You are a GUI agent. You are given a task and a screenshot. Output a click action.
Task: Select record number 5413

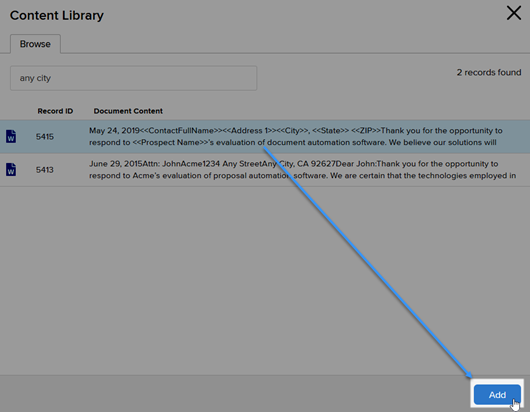45,170
